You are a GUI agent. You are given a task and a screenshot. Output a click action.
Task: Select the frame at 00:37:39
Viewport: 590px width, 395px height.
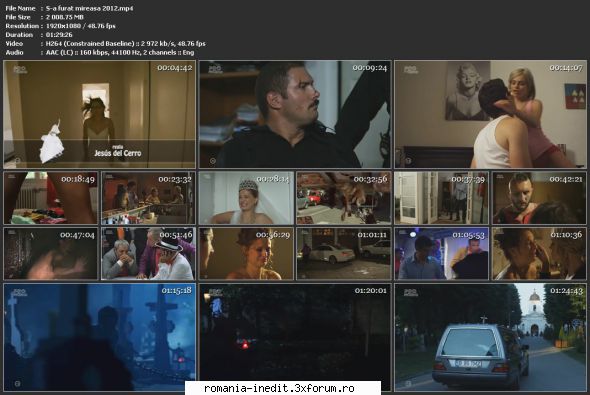point(441,198)
